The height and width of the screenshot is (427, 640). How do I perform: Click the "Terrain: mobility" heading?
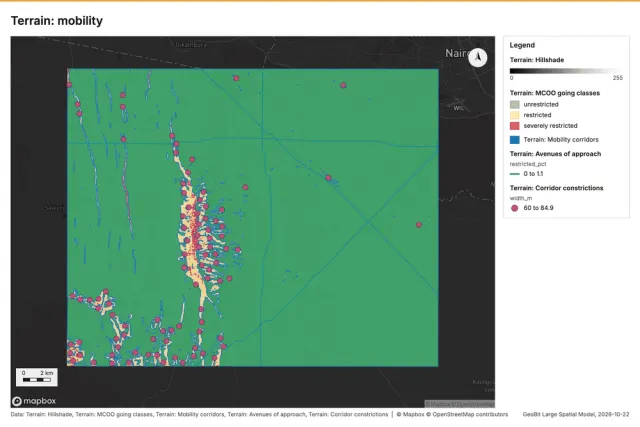(57, 21)
